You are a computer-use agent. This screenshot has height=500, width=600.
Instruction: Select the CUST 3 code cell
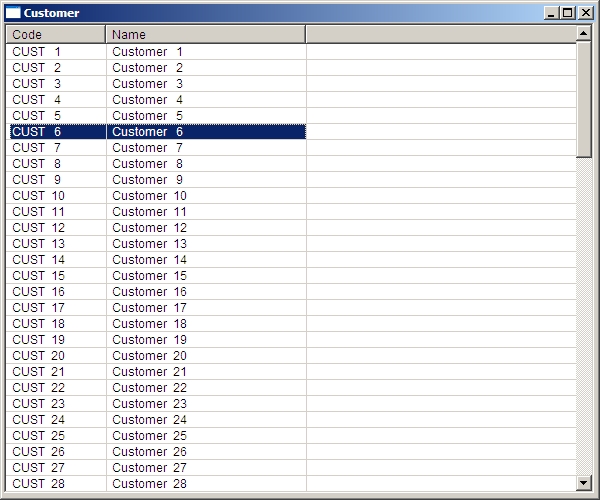pyautogui.click(x=56, y=84)
